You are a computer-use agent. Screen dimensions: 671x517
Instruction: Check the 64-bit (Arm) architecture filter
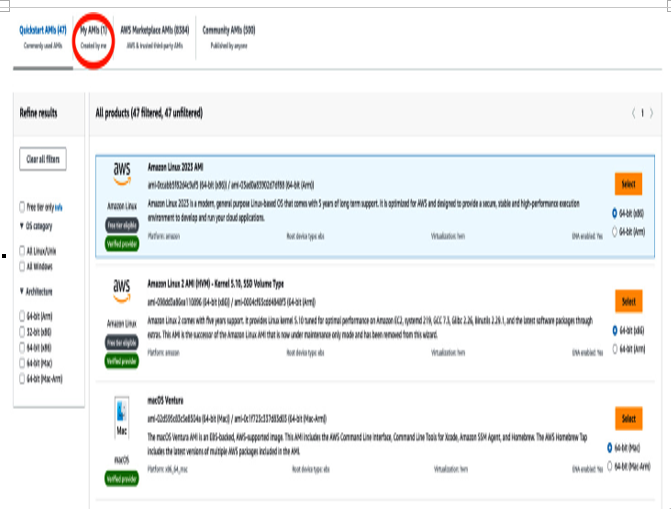click(22, 316)
